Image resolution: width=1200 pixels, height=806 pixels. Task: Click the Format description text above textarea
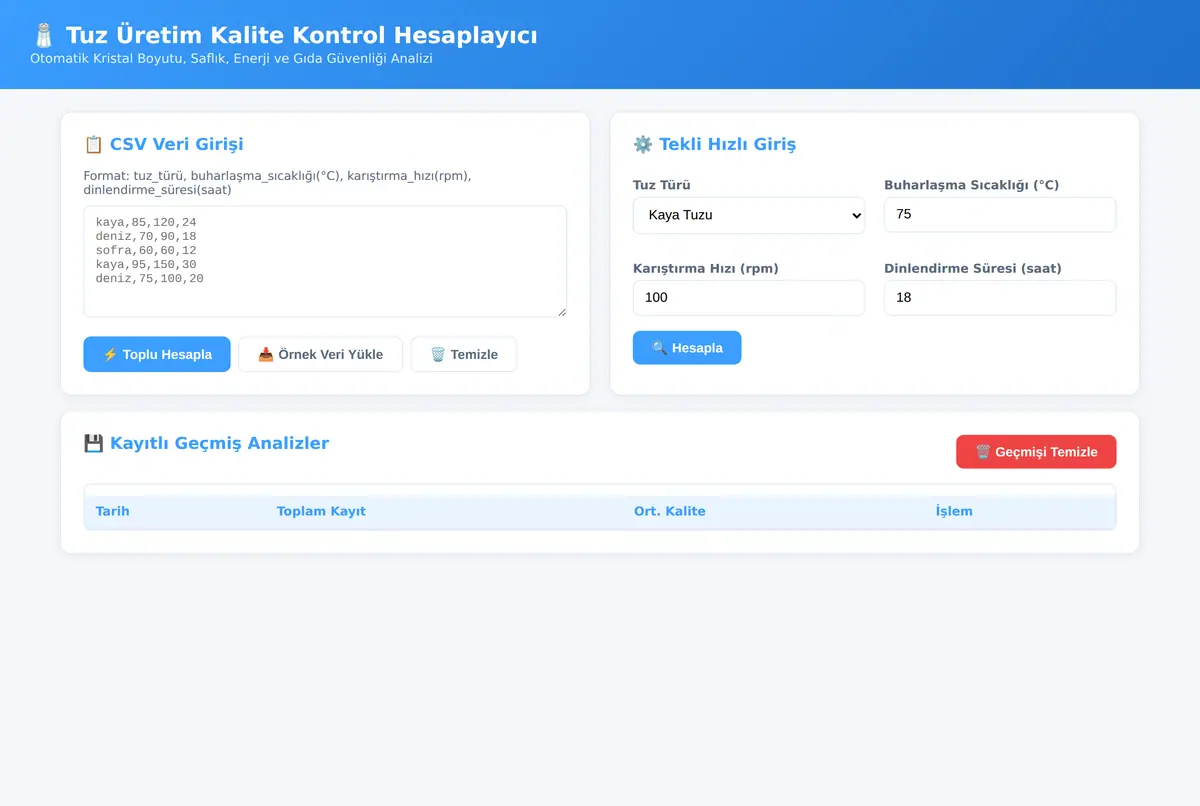tap(277, 182)
